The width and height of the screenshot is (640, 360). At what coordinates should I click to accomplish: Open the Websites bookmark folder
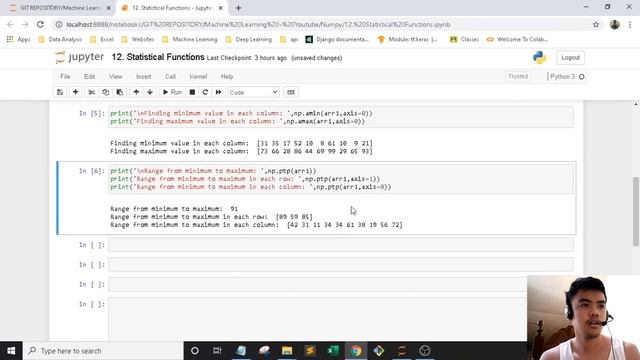138,39
